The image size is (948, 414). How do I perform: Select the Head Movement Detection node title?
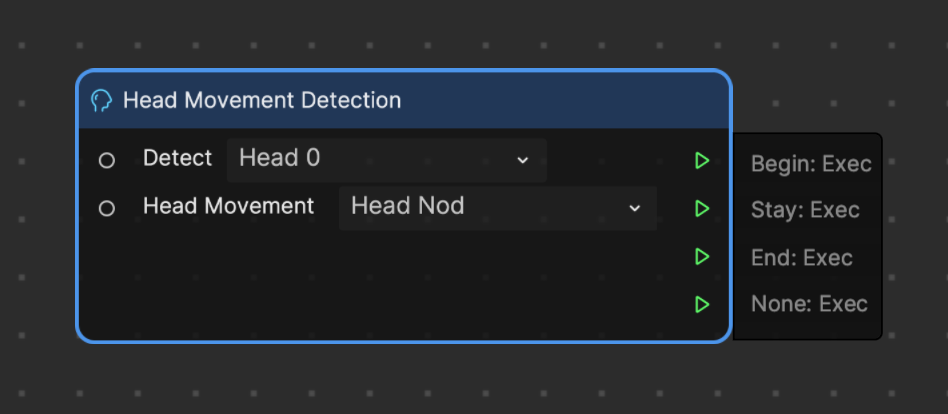click(x=262, y=100)
